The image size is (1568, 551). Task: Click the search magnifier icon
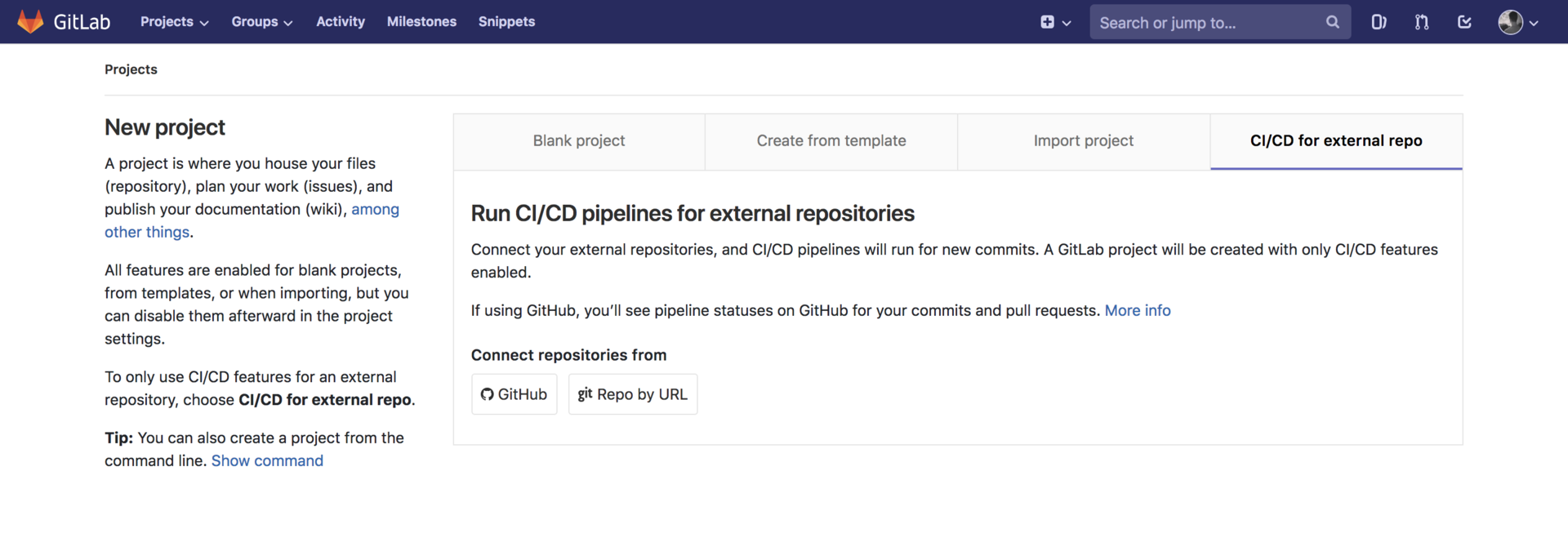coord(1333,22)
